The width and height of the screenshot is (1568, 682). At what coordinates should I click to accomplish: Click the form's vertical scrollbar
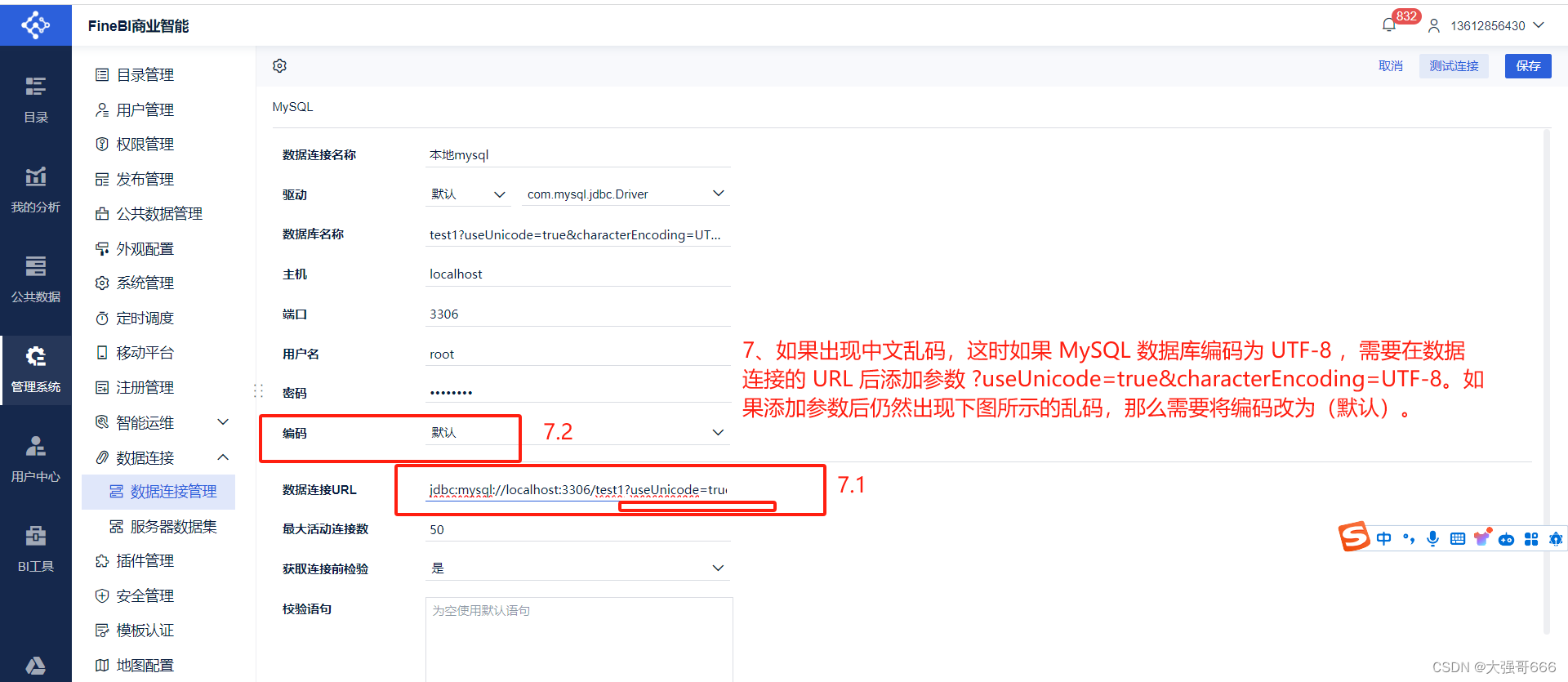[x=1546, y=381]
